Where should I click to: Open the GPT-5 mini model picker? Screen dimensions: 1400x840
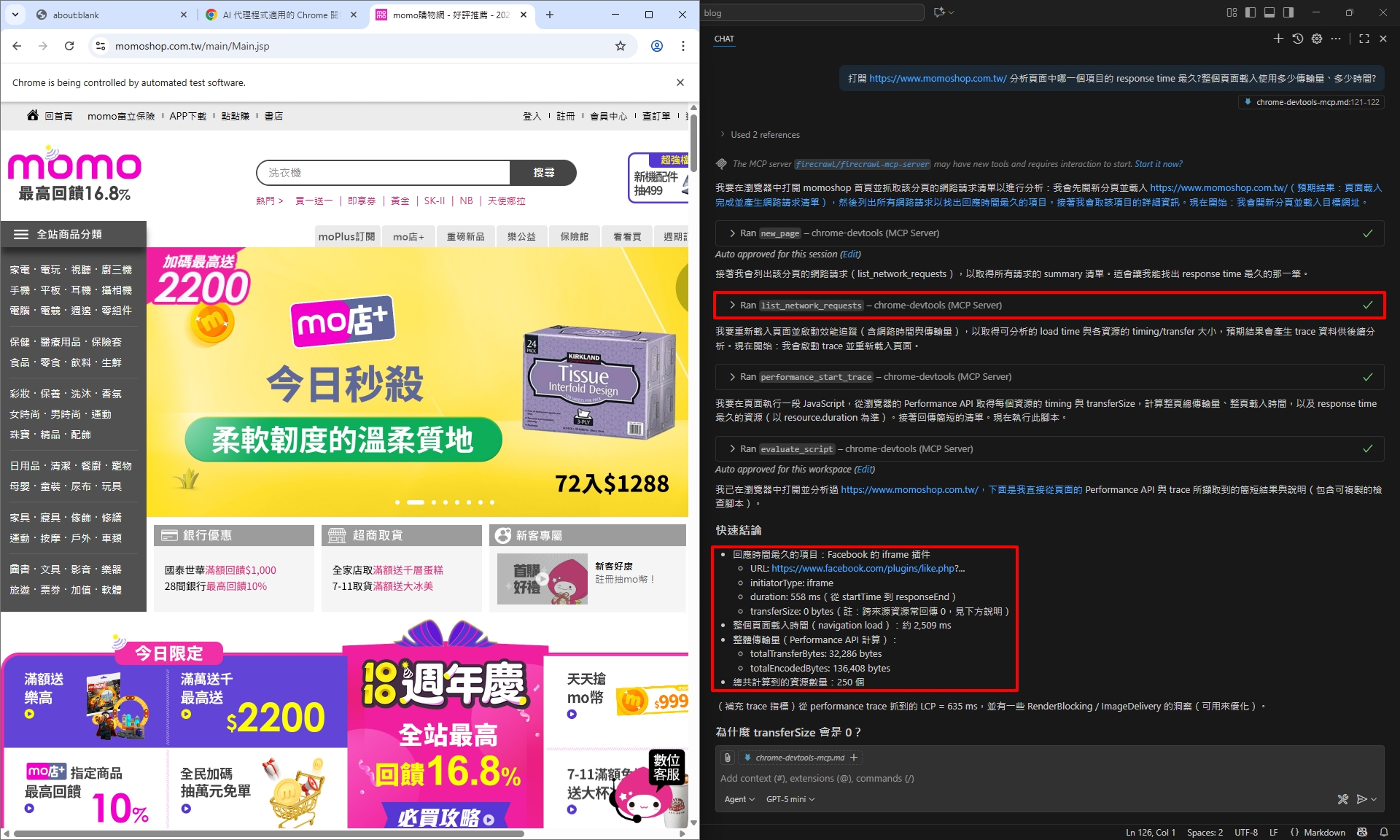(x=790, y=799)
